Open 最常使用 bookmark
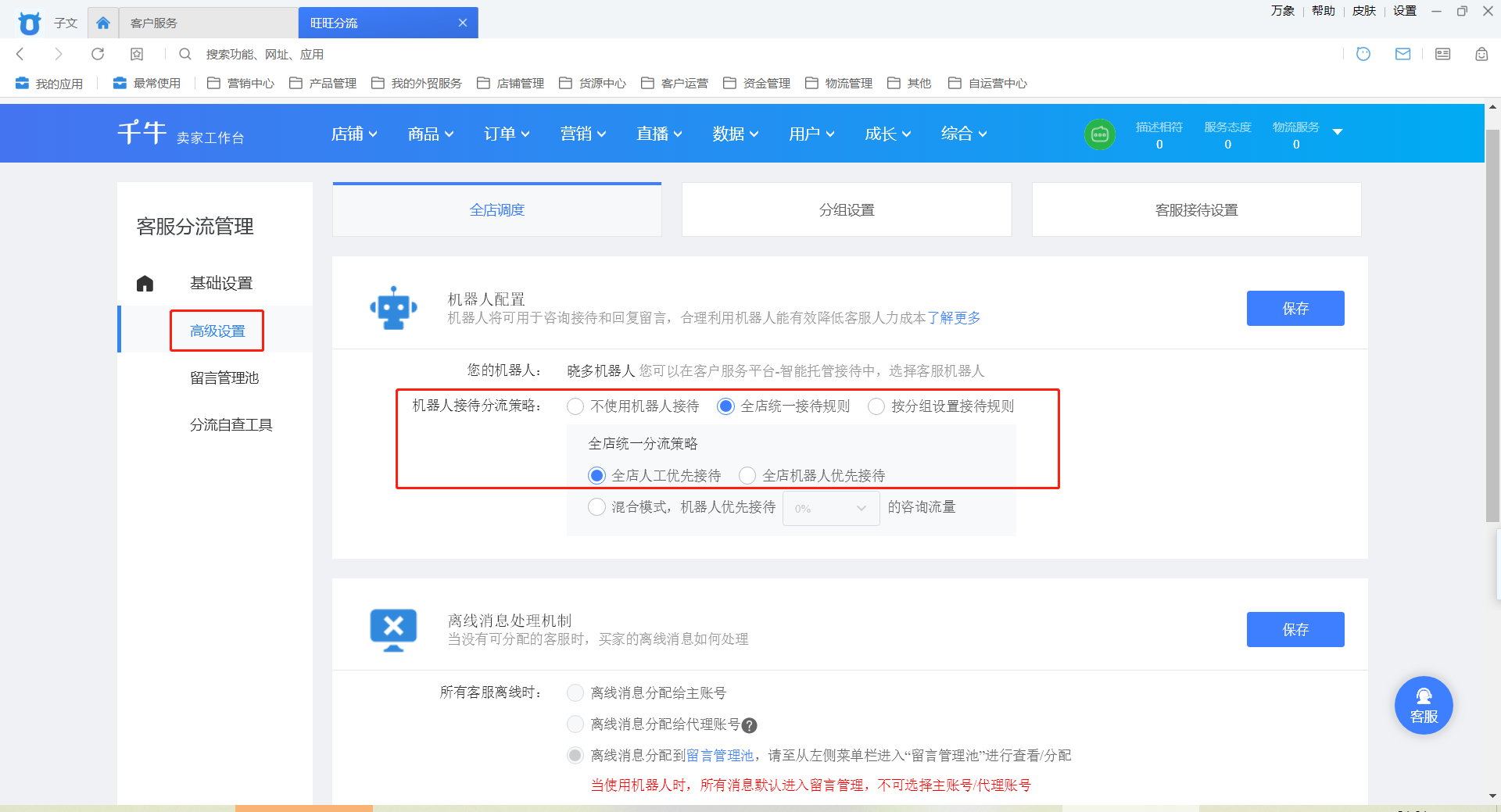Screen dimensions: 1501x812 pyautogui.click(x=147, y=83)
